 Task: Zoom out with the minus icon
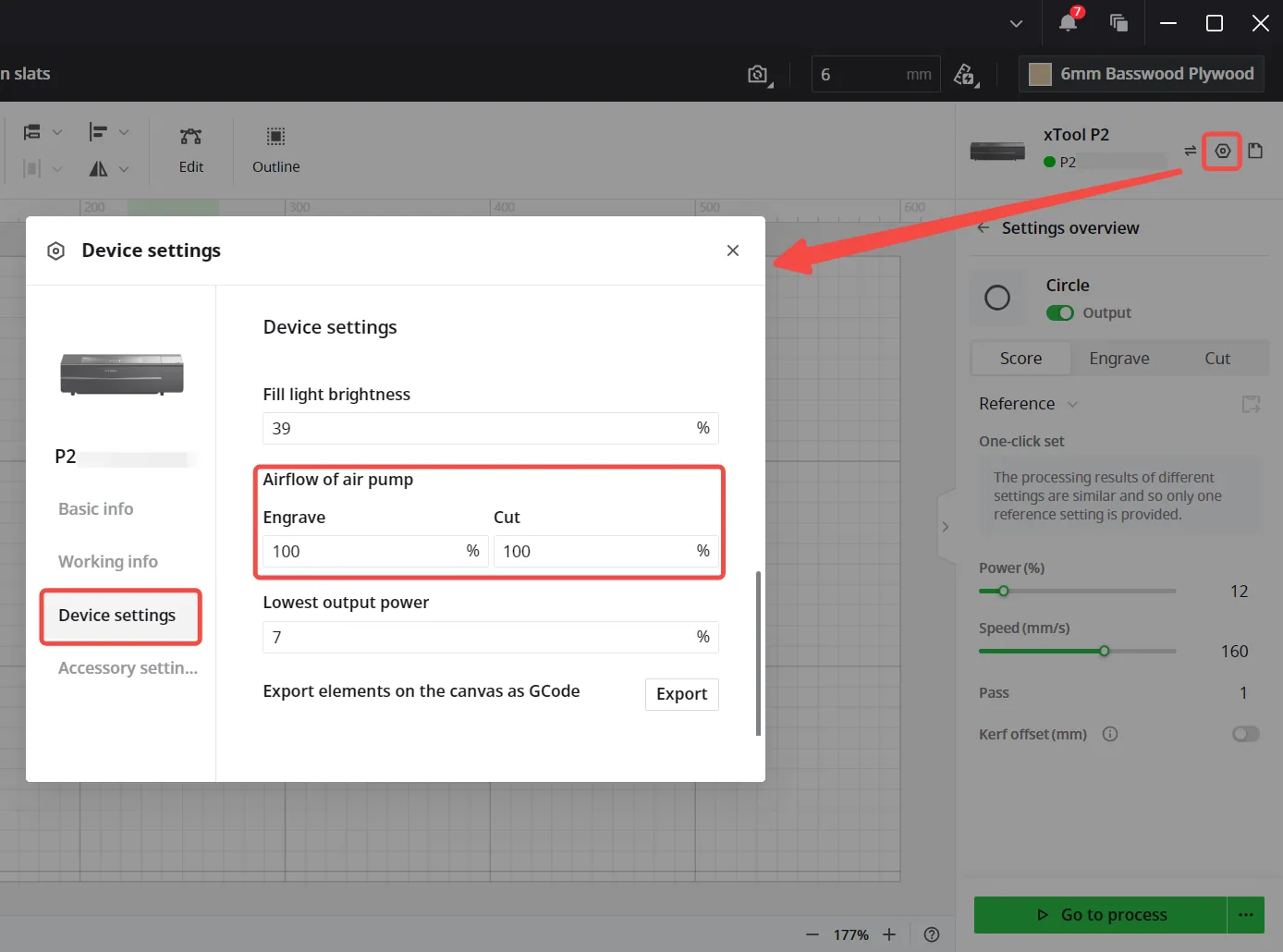tap(813, 934)
